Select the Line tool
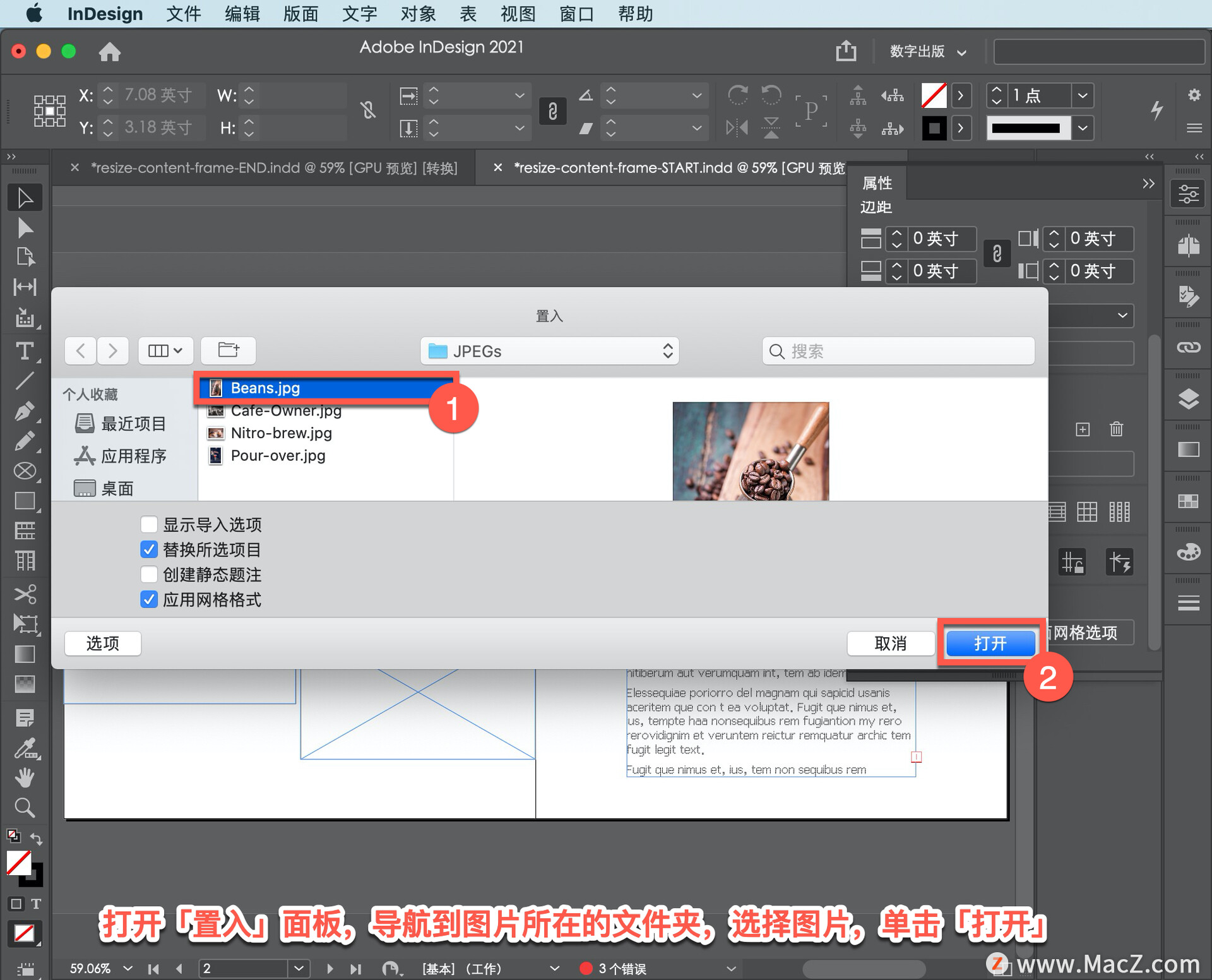Image resolution: width=1212 pixels, height=980 pixels. 25,380
